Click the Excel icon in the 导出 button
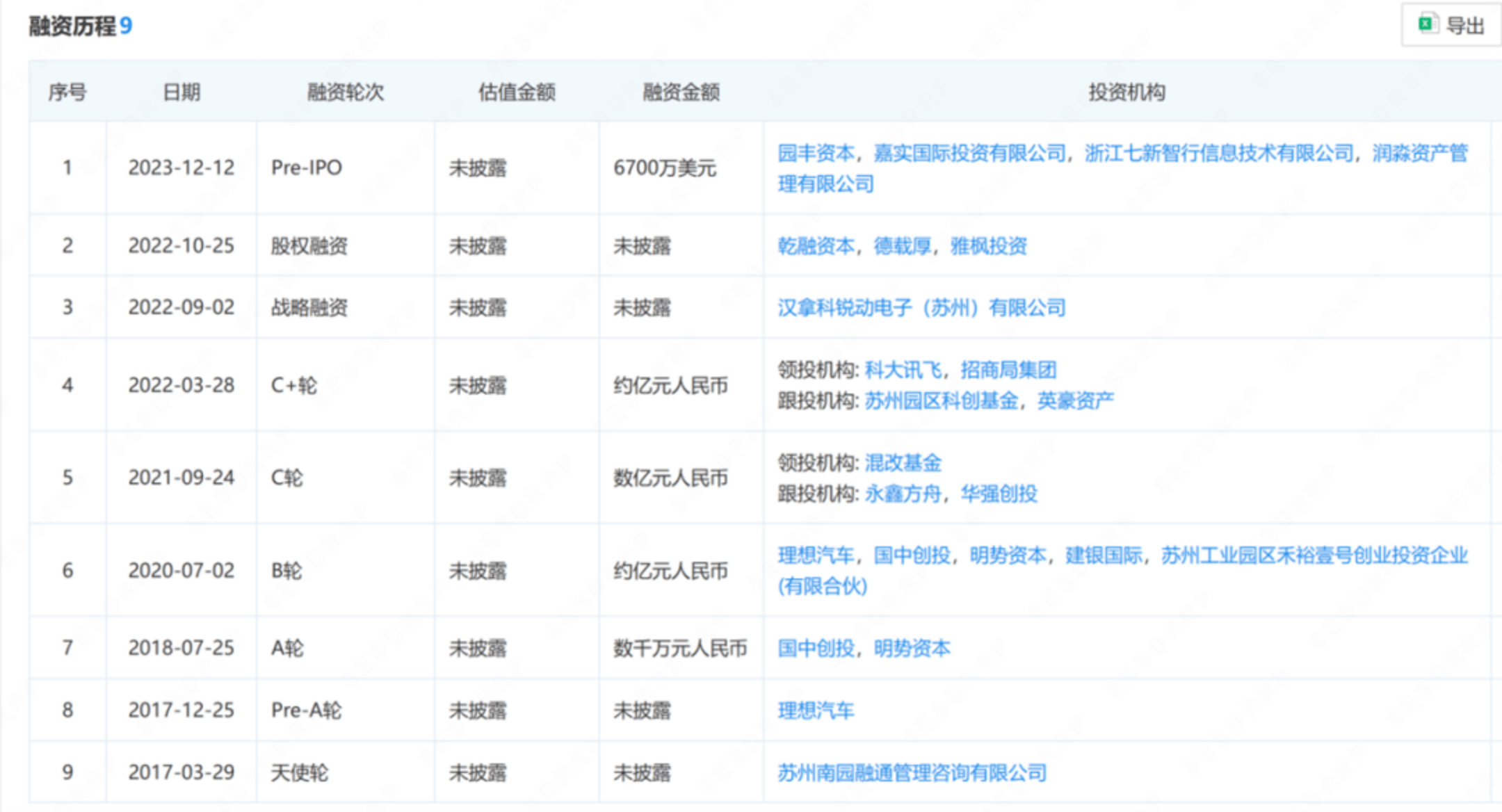 pos(1428,24)
